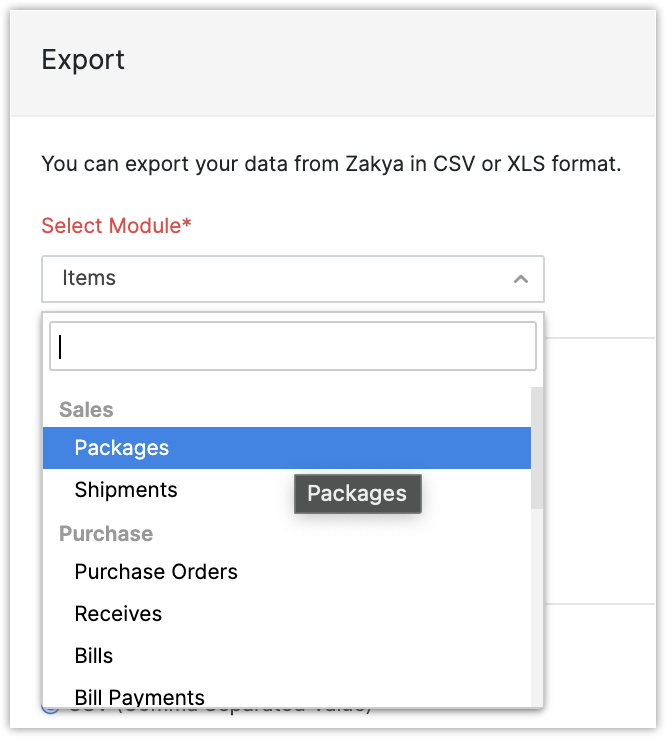Select the Bills module option
The image size is (666, 738).
tap(94, 656)
